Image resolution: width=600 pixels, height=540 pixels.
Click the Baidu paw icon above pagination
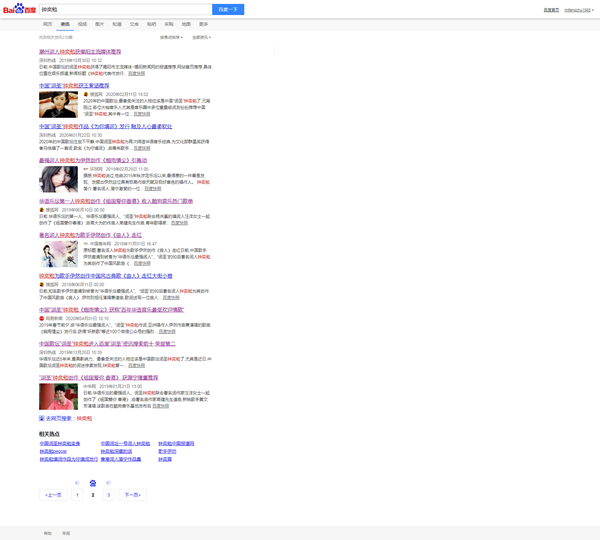coord(93,482)
